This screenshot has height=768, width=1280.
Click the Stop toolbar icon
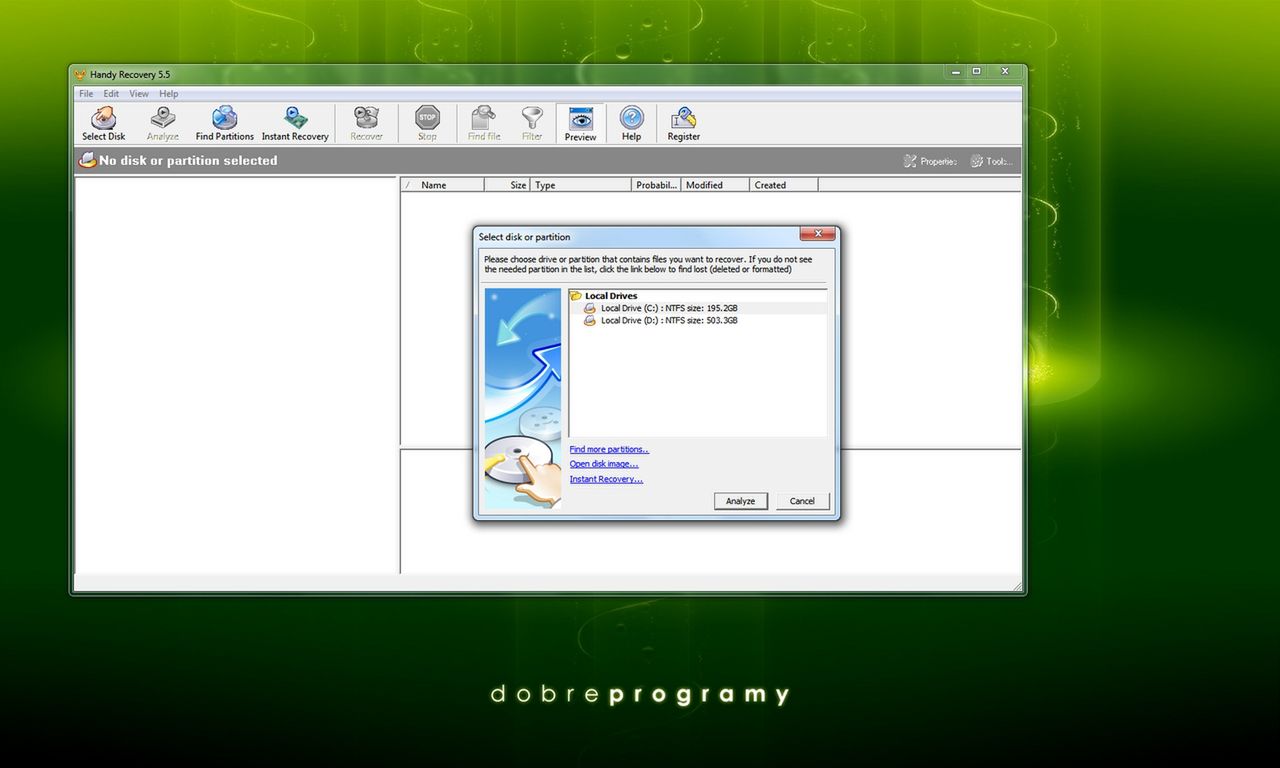(427, 118)
